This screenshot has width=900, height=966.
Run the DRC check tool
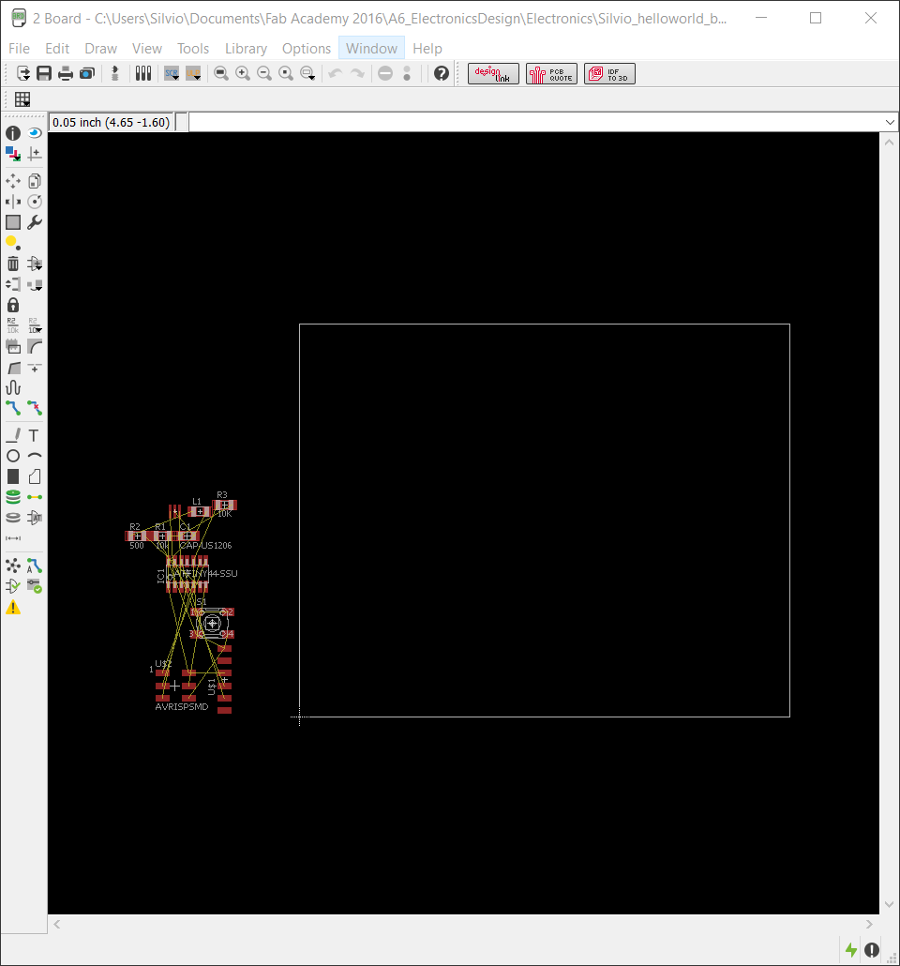(x=35, y=586)
